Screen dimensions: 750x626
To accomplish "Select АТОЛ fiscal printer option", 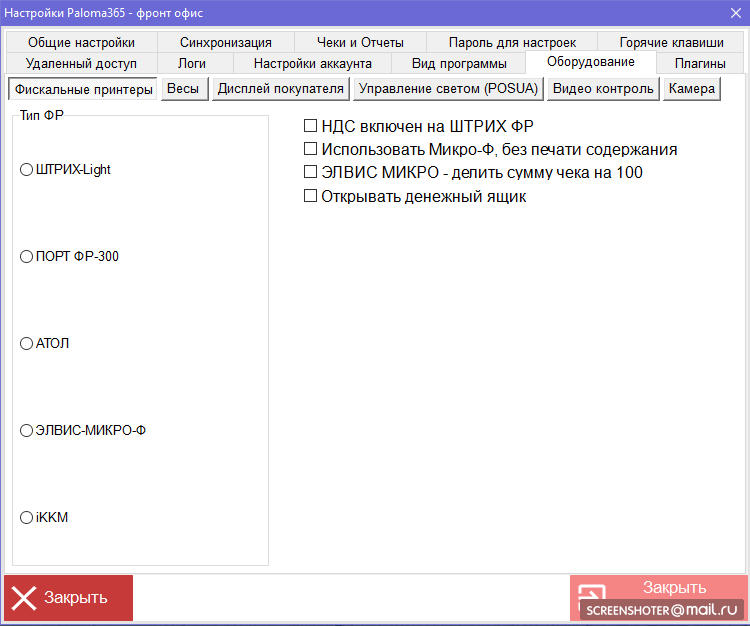I will coord(27,344).
